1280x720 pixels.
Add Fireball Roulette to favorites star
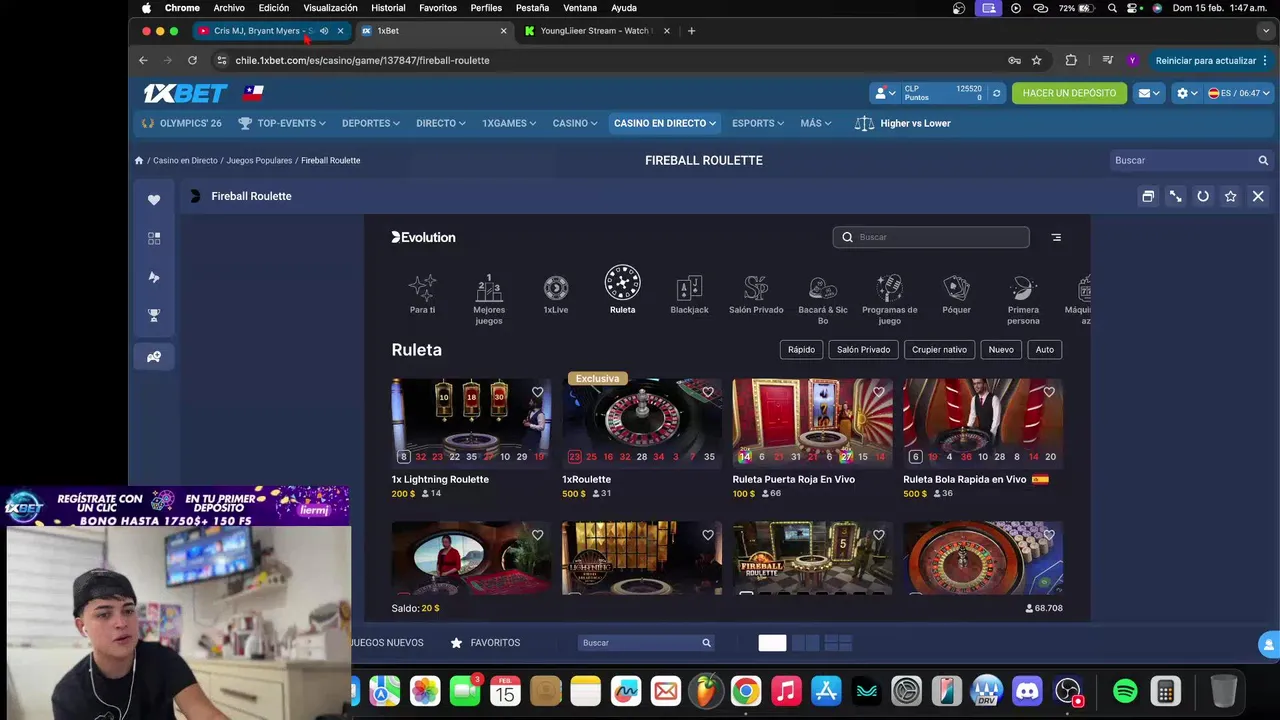pos(1231,196)
